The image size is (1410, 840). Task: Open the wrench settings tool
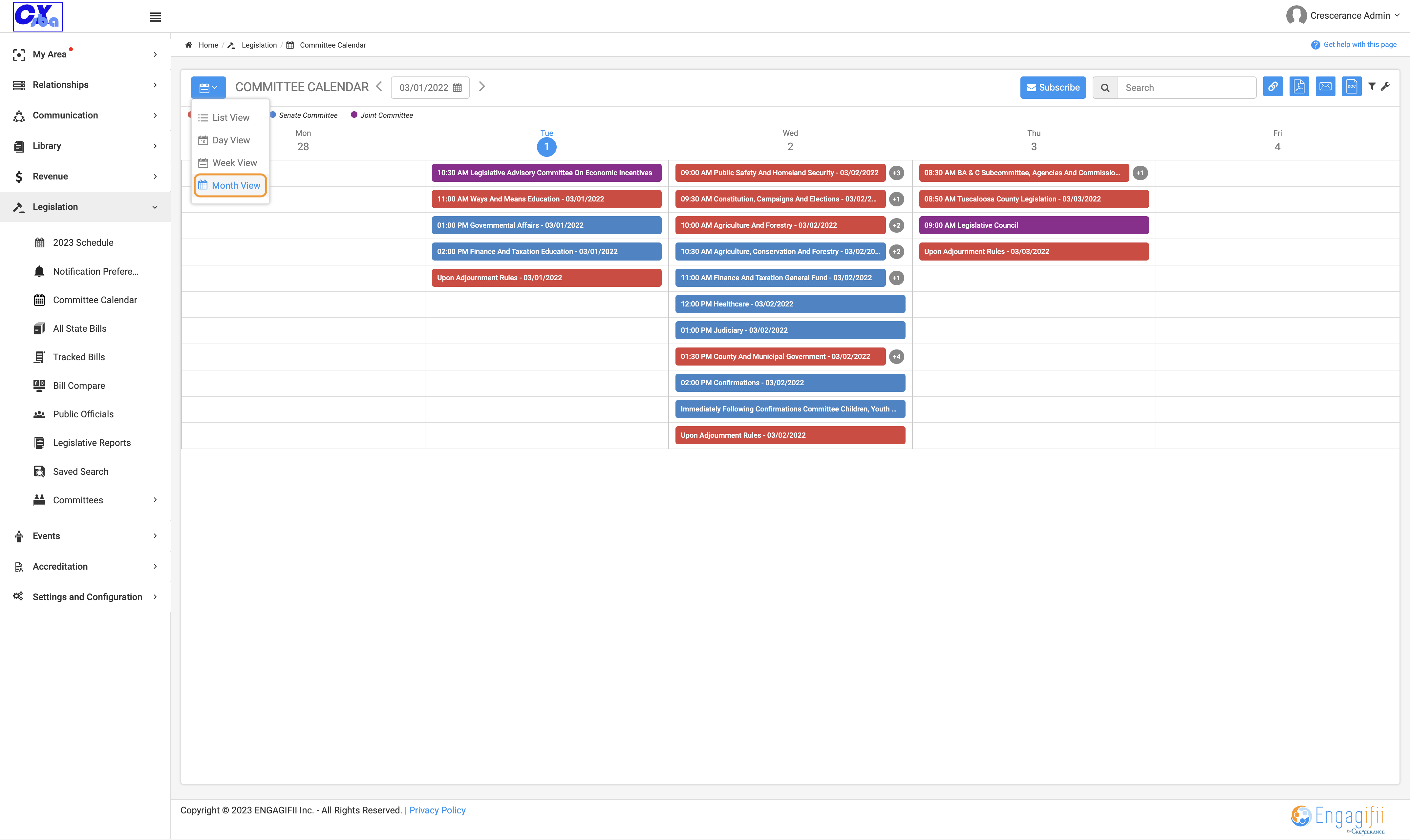click(1386, 86)
